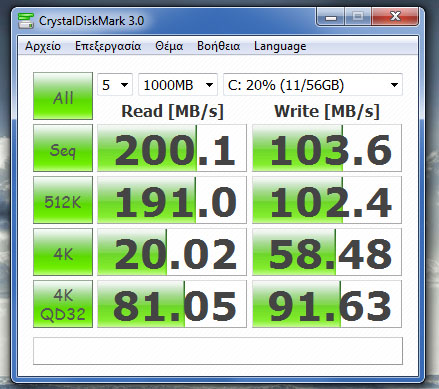Open the test count dropdown showing 5
The height and width of the screenshot is (389, 439).
(x=115, y=85)
